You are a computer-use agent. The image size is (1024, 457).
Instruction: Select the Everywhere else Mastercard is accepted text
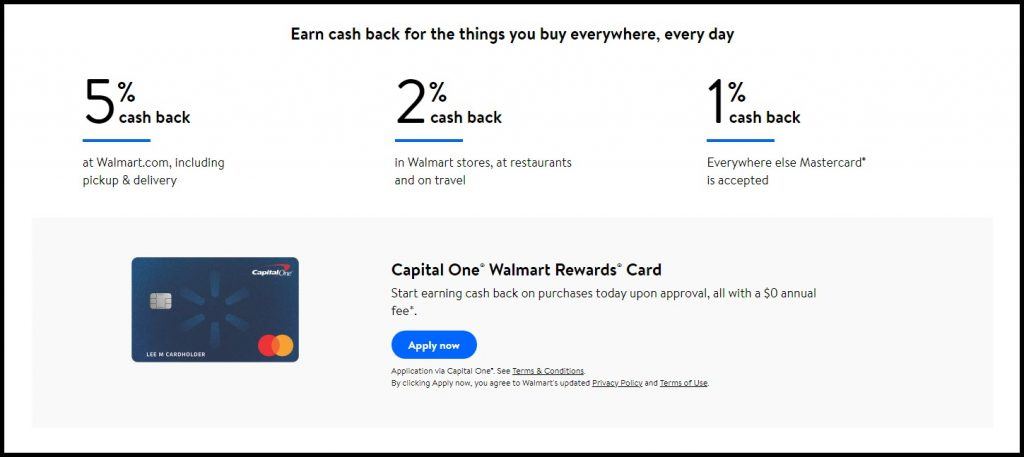786,172
